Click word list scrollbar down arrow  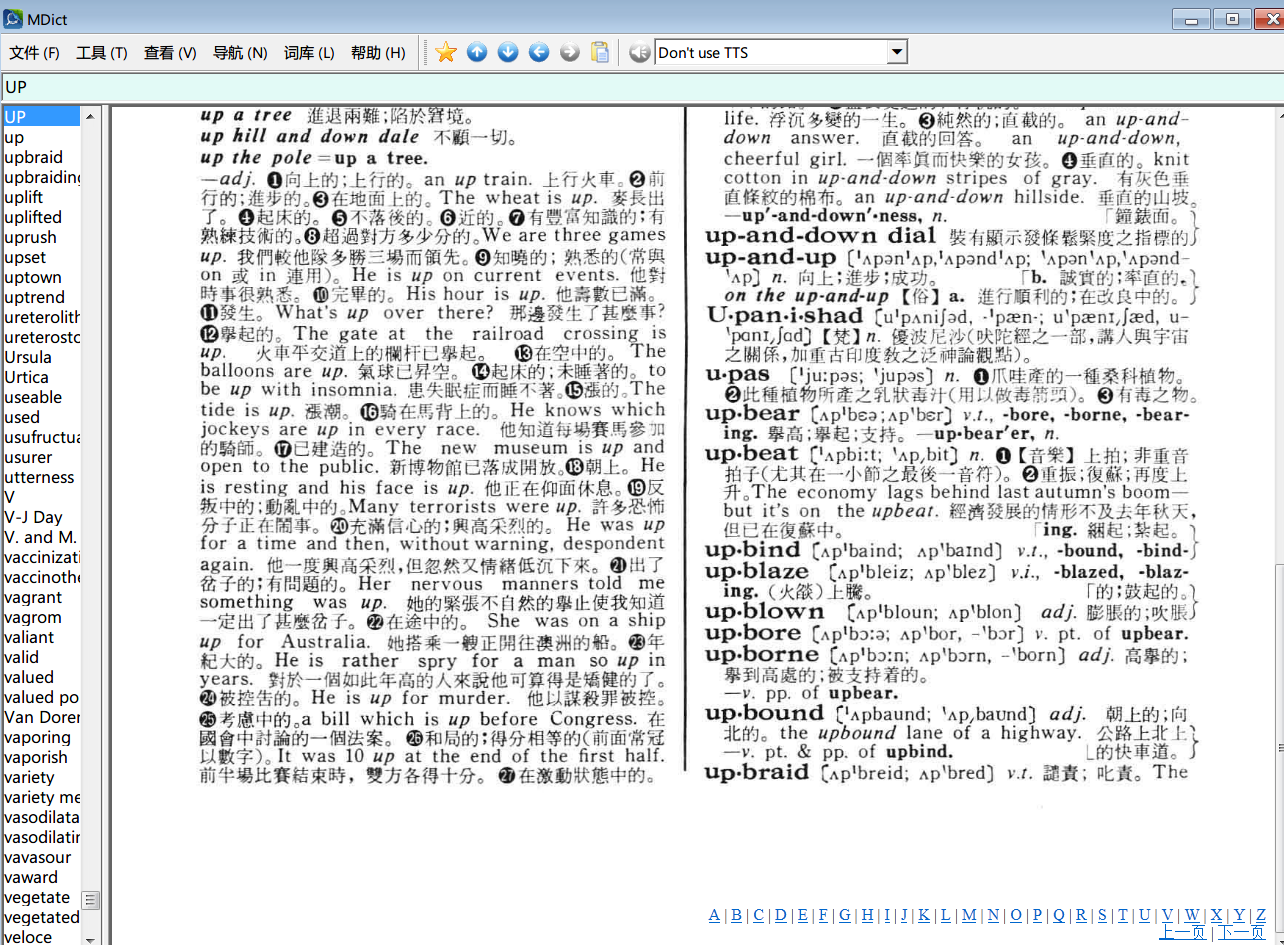click(x=90, y=939)
